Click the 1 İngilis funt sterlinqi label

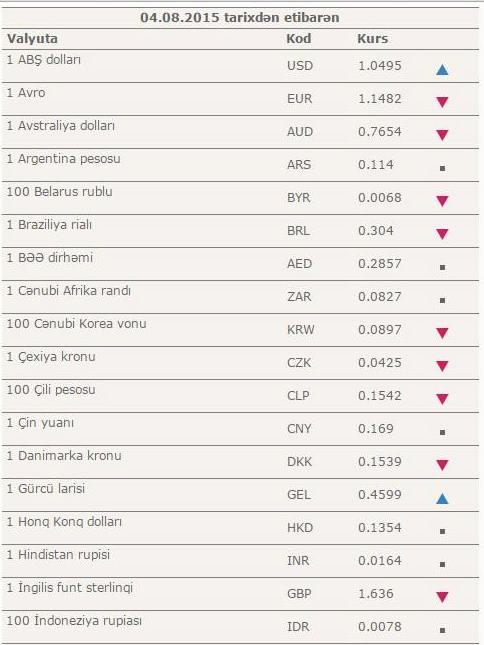(x=69, y=588)
